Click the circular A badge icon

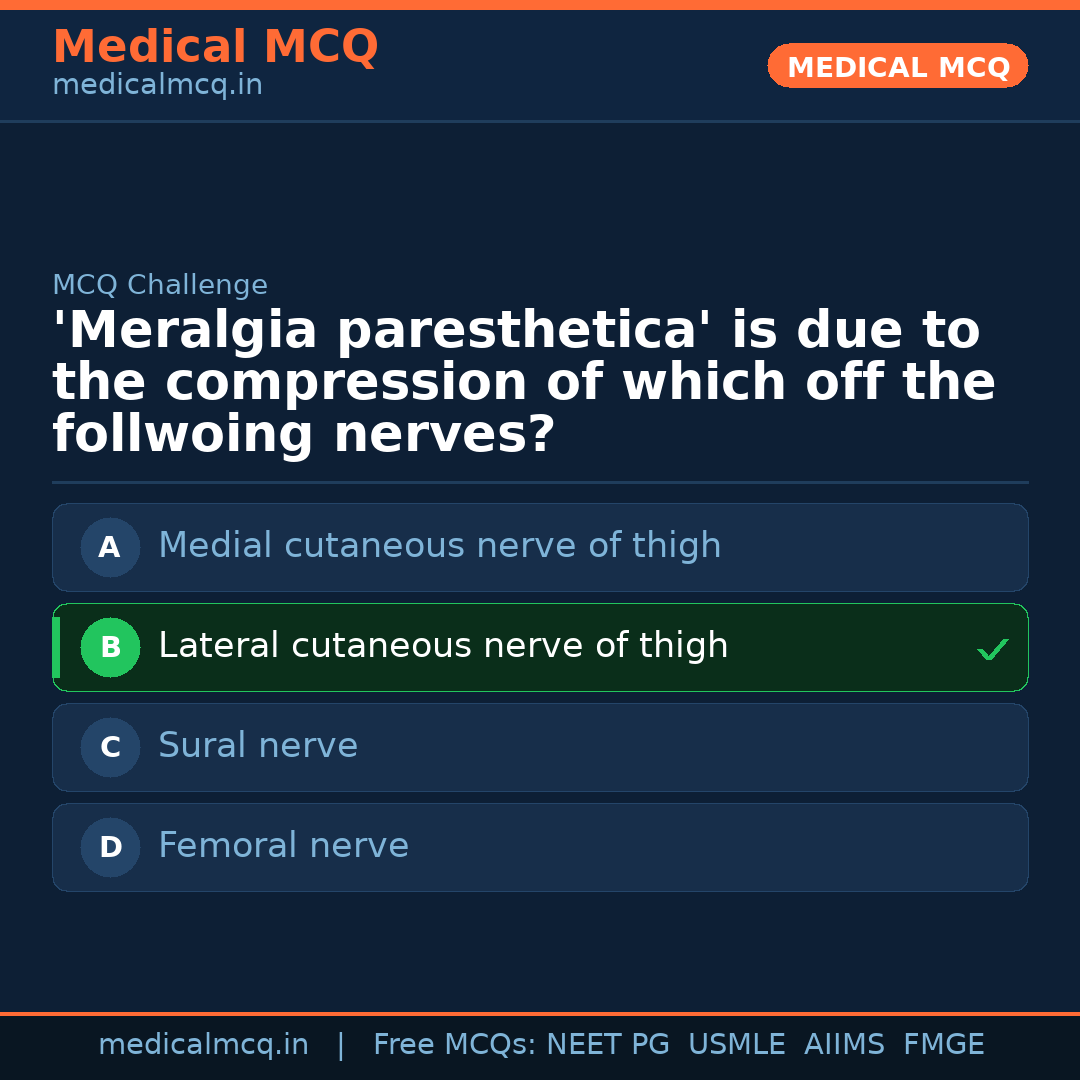point(110,547)
